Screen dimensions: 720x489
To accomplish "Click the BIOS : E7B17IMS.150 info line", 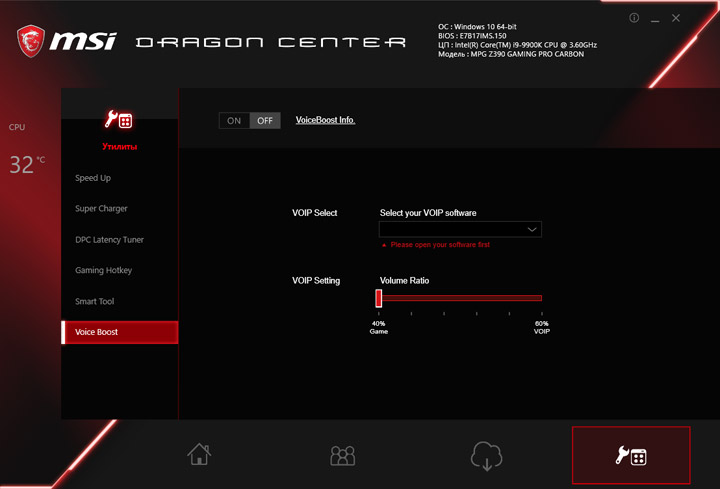I will pos(472,36).
